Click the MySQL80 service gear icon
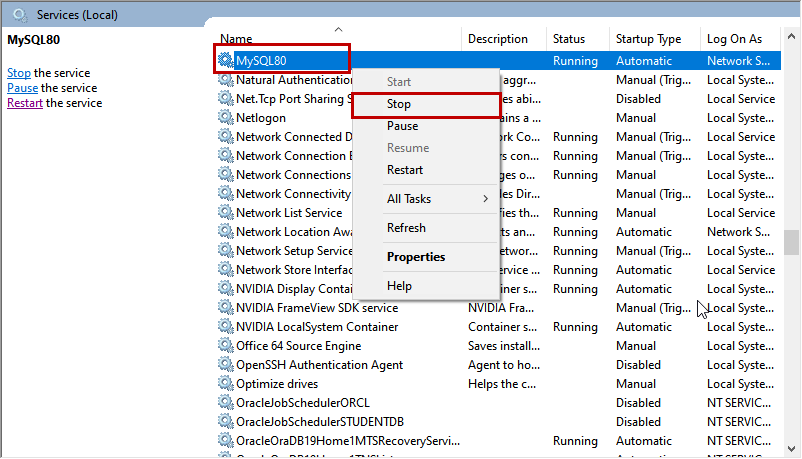This screenshot has height=459, width=802. point(226,61)
